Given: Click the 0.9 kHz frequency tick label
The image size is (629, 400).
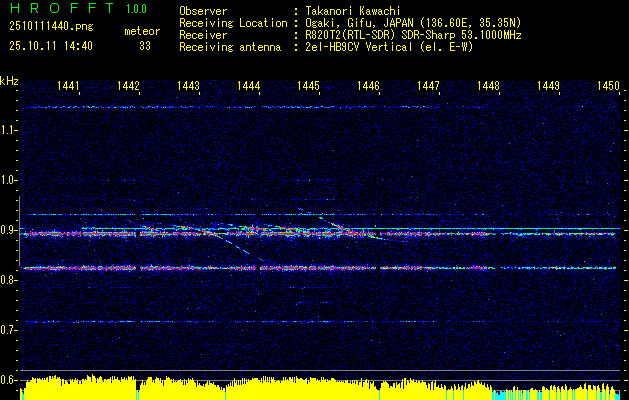Looking at the screenshot, I should point(8,230).
